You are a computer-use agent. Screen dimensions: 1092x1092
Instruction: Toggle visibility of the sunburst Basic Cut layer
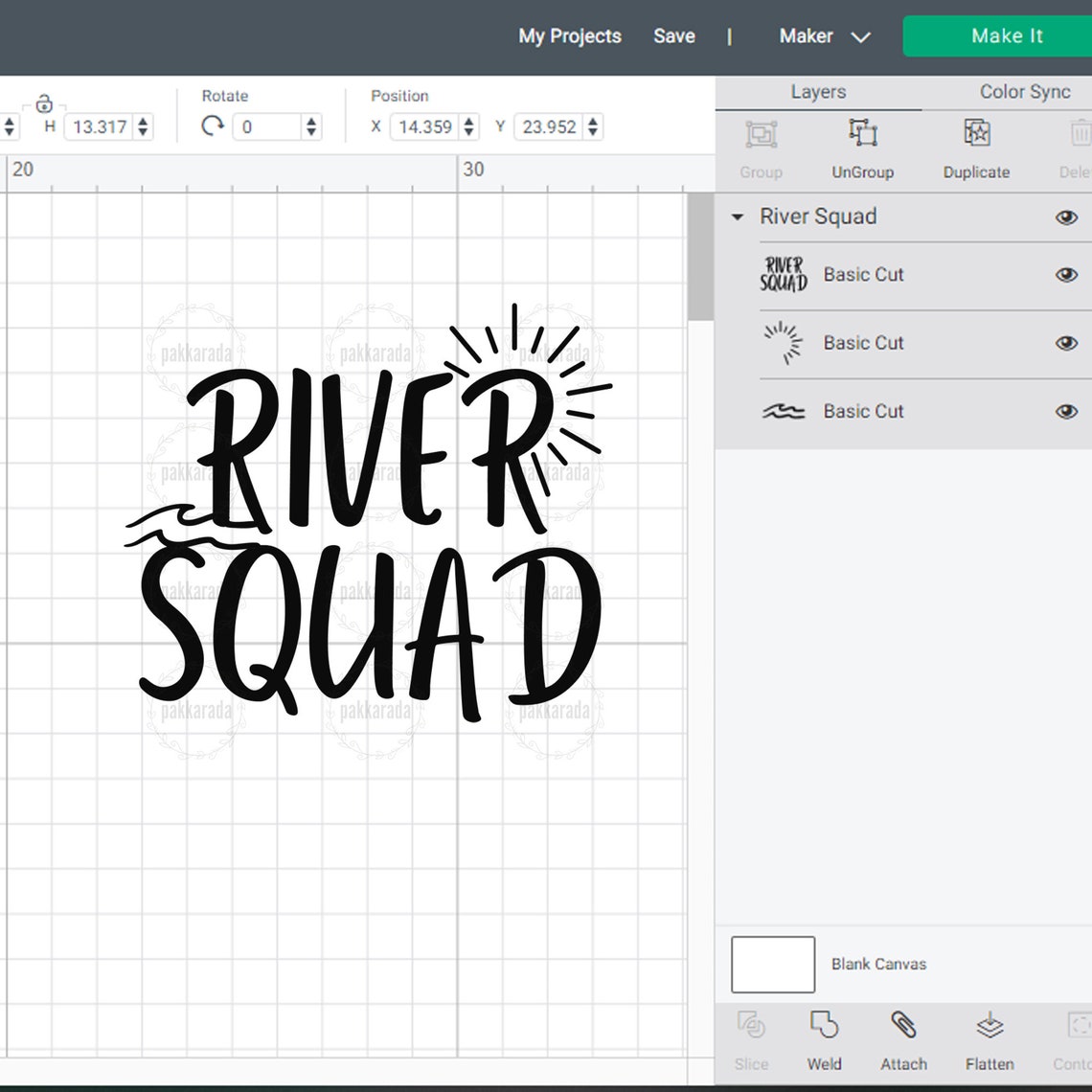tap(1066, 343)
